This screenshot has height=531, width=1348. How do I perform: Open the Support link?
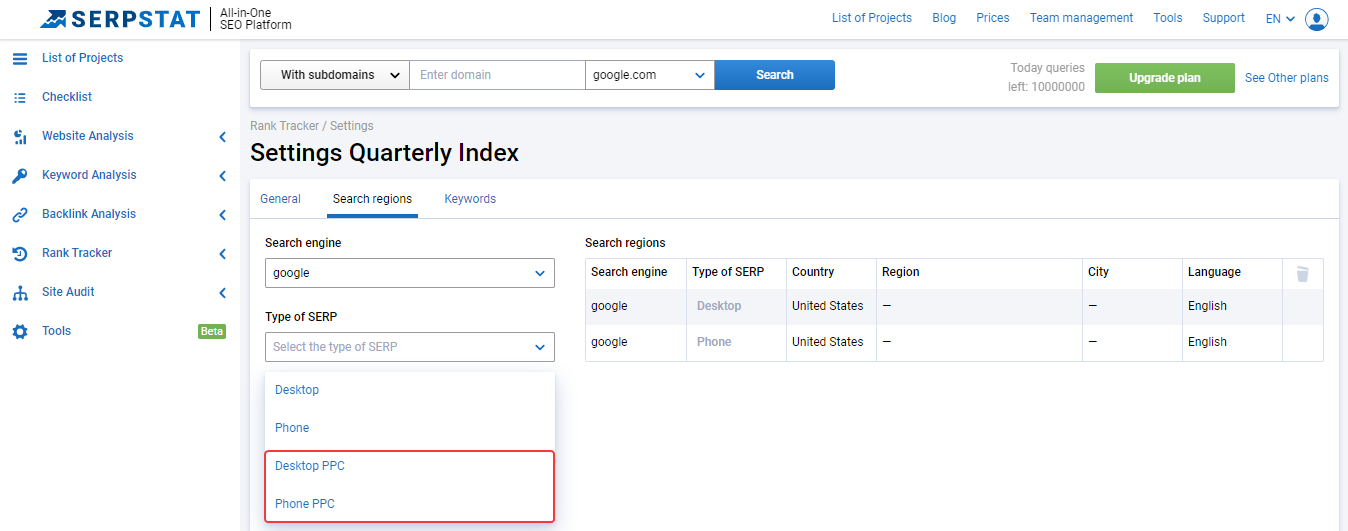click(1224, 18)
